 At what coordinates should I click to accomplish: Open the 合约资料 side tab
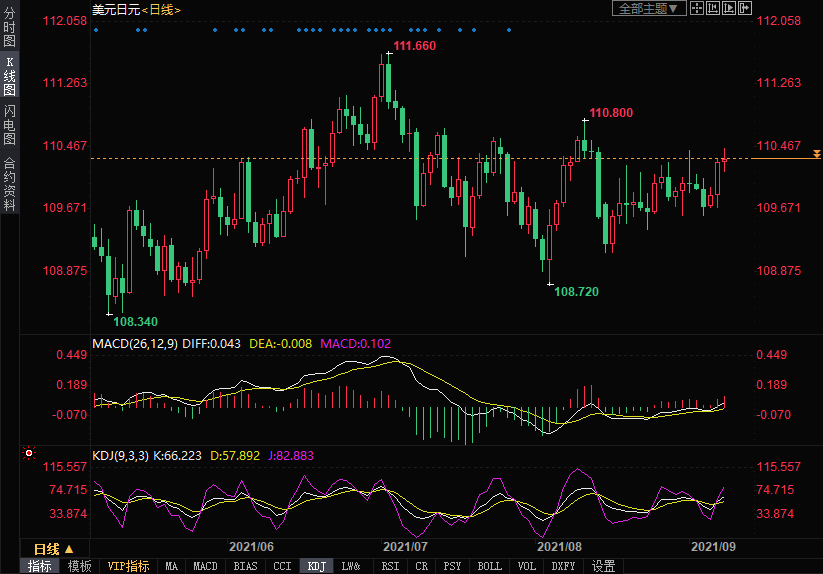click(x=9, y=184)
